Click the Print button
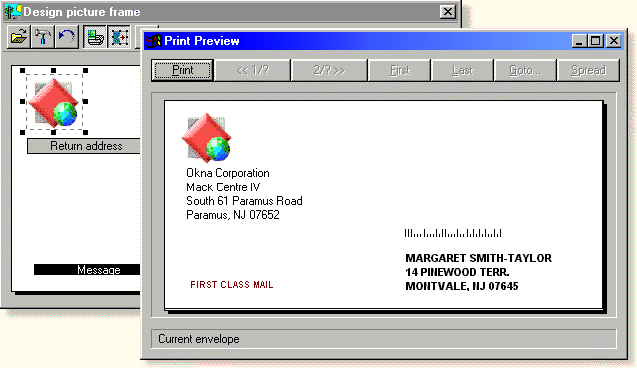637x368 pixels. point(182,70)
